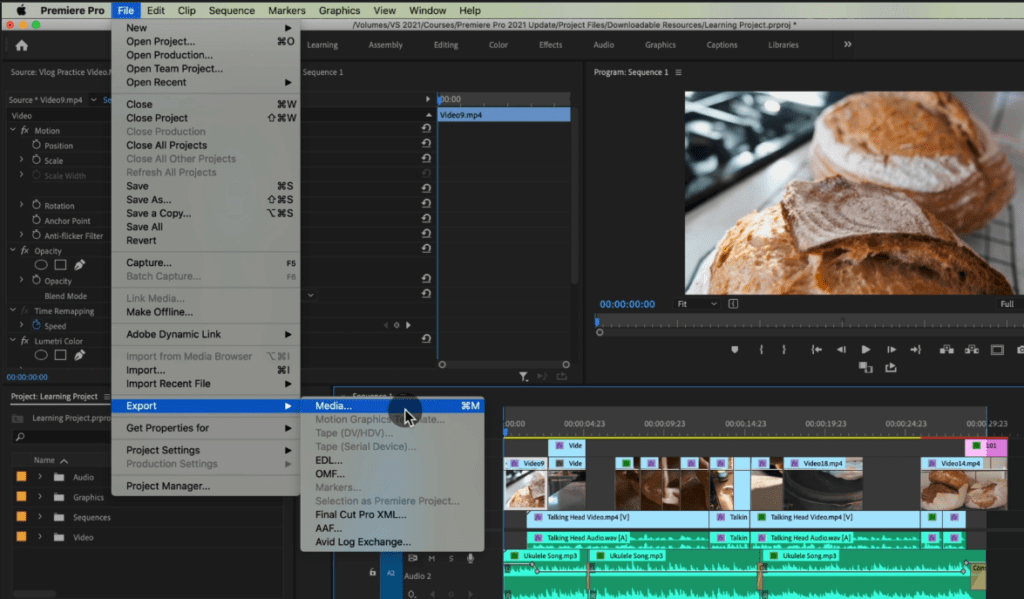Choose Media... from Export submenu

[392, 406]
